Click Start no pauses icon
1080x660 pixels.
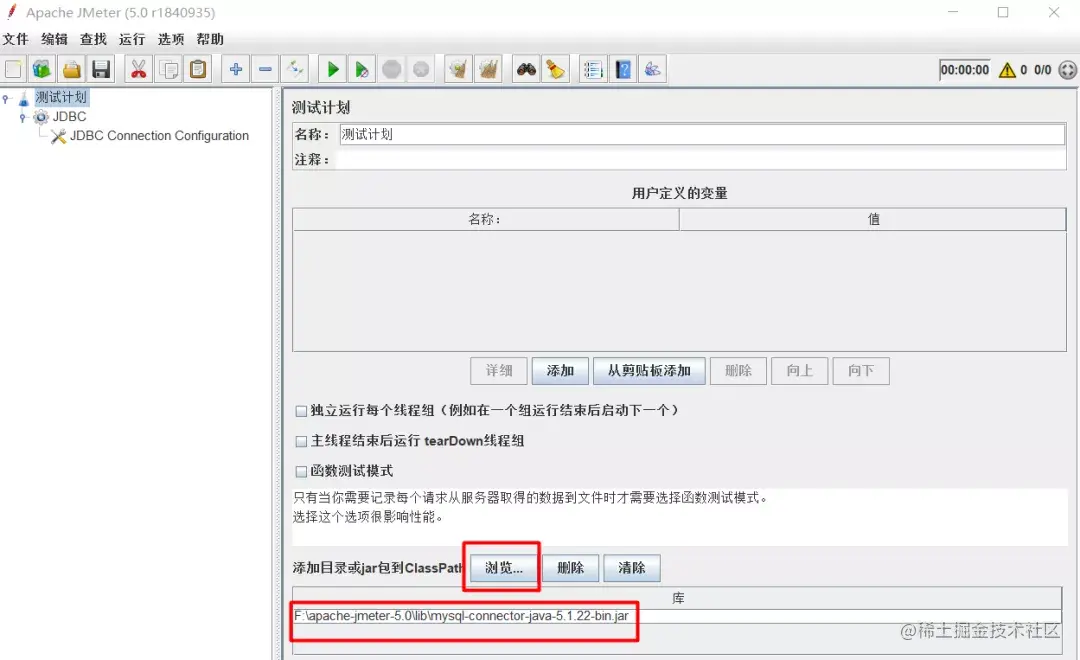point(362,69)
